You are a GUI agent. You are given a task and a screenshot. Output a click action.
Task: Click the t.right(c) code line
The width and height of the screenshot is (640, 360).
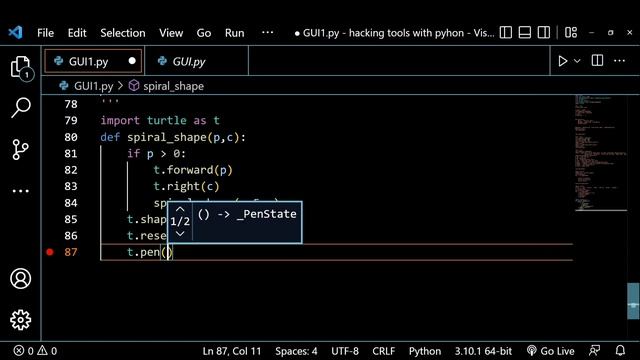pyautogui.click(x=186, y=186)
